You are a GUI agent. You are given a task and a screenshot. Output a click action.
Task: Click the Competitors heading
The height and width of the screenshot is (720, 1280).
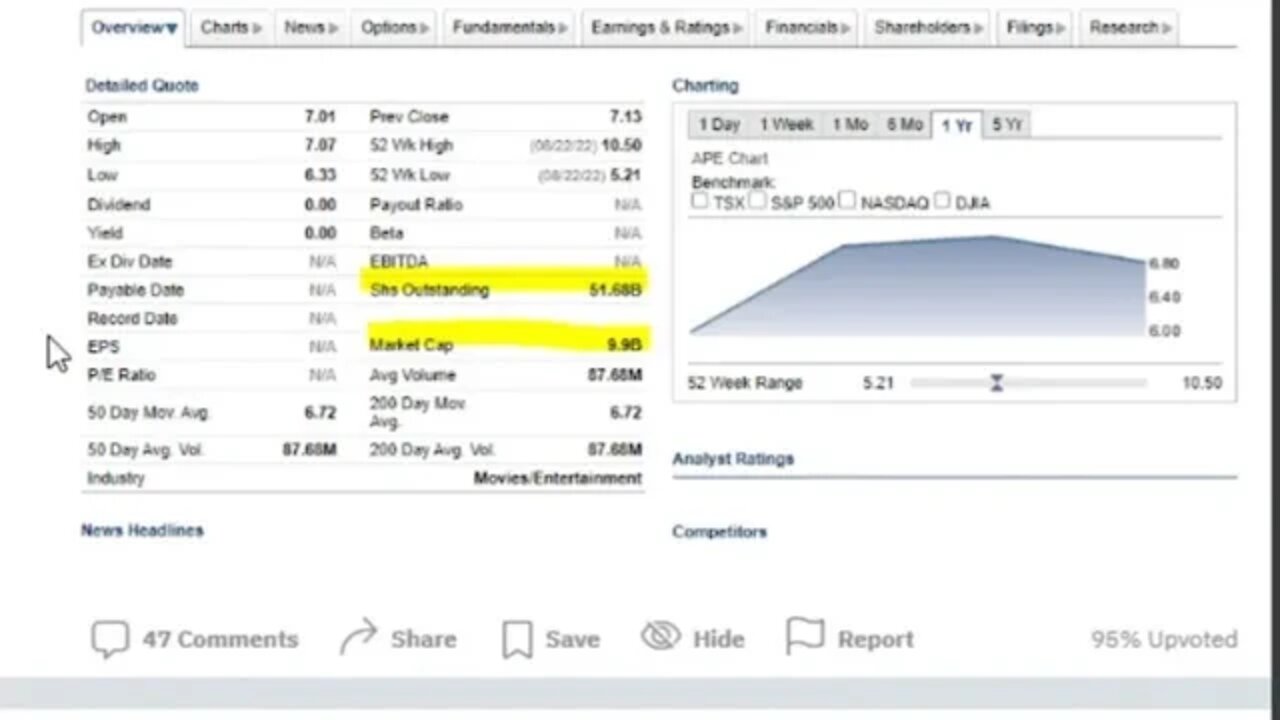coord(720,532)
